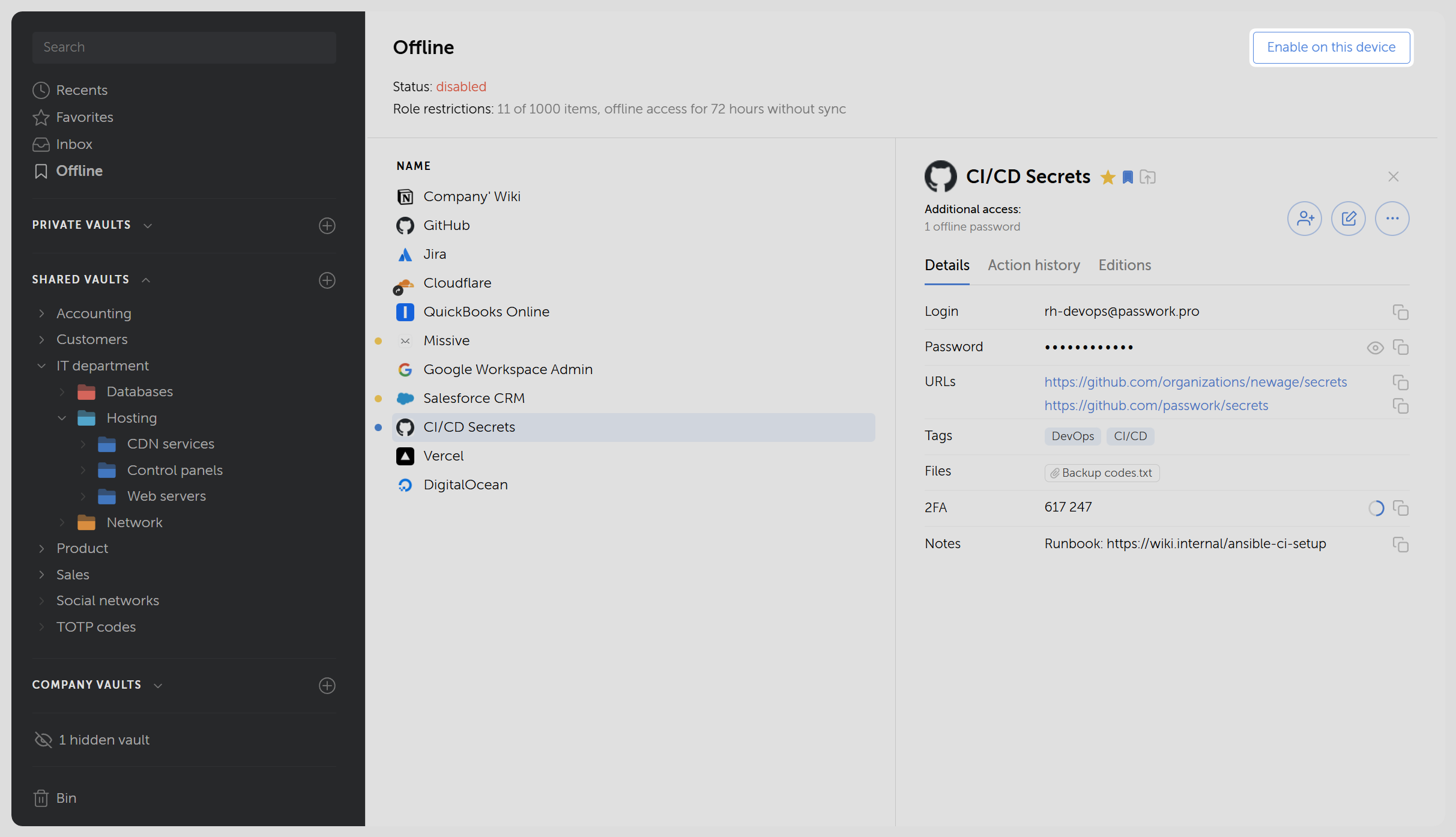Open the Bin trash icon
1456x837 pixels.
tap(41, 798)
